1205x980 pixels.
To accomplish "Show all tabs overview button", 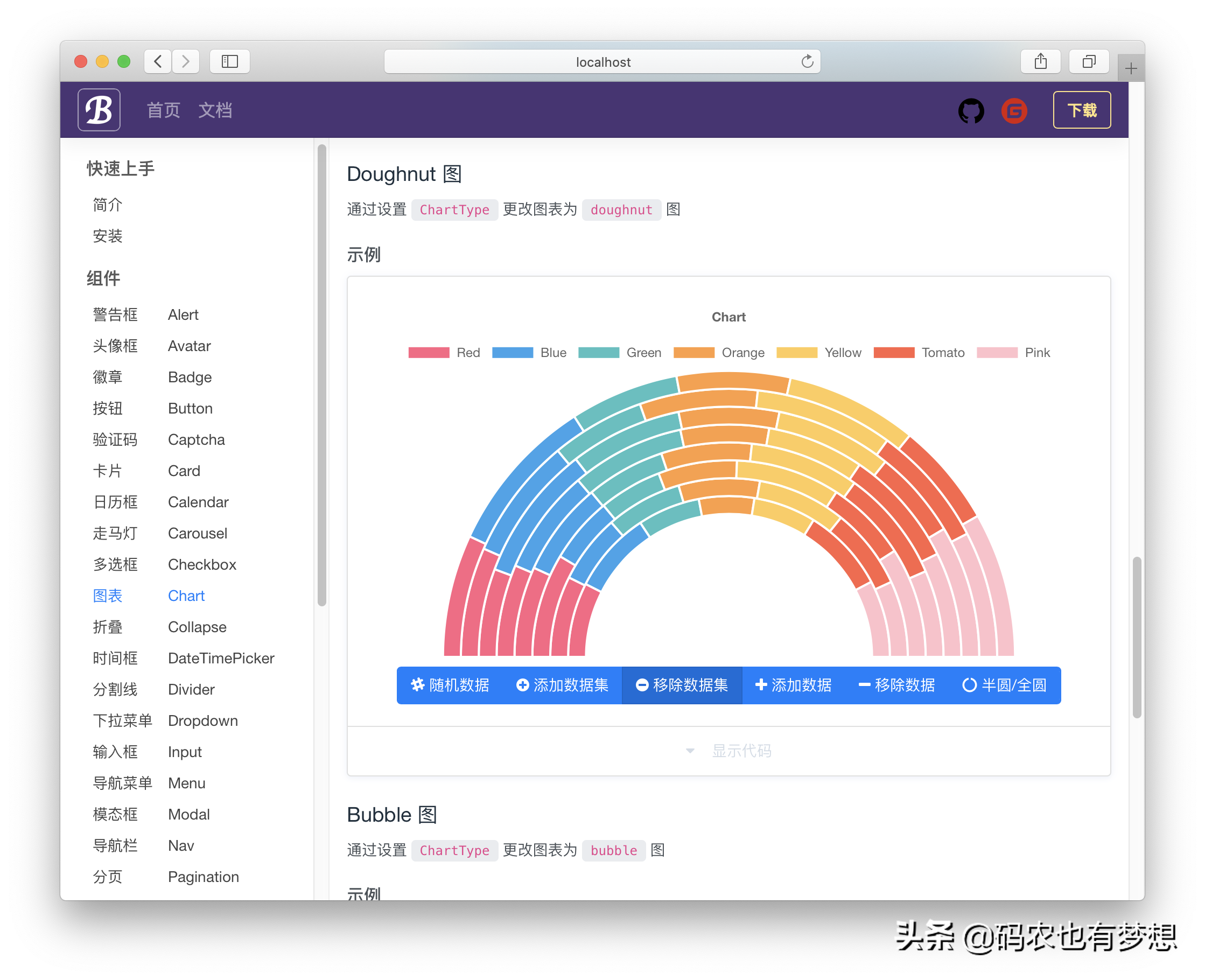I will click(x=1089, y=61).
